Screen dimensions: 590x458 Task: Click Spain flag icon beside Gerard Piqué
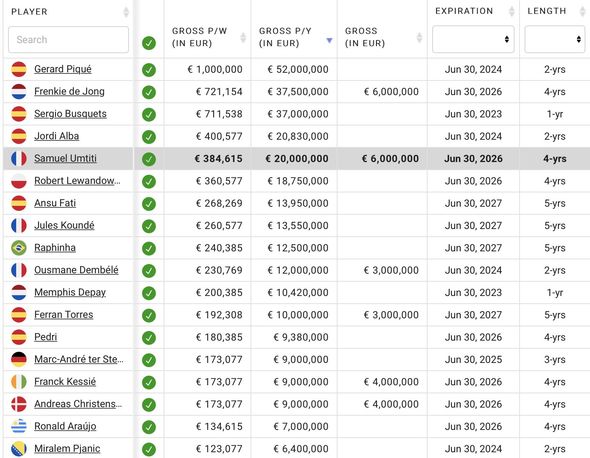tap(19, 69)
